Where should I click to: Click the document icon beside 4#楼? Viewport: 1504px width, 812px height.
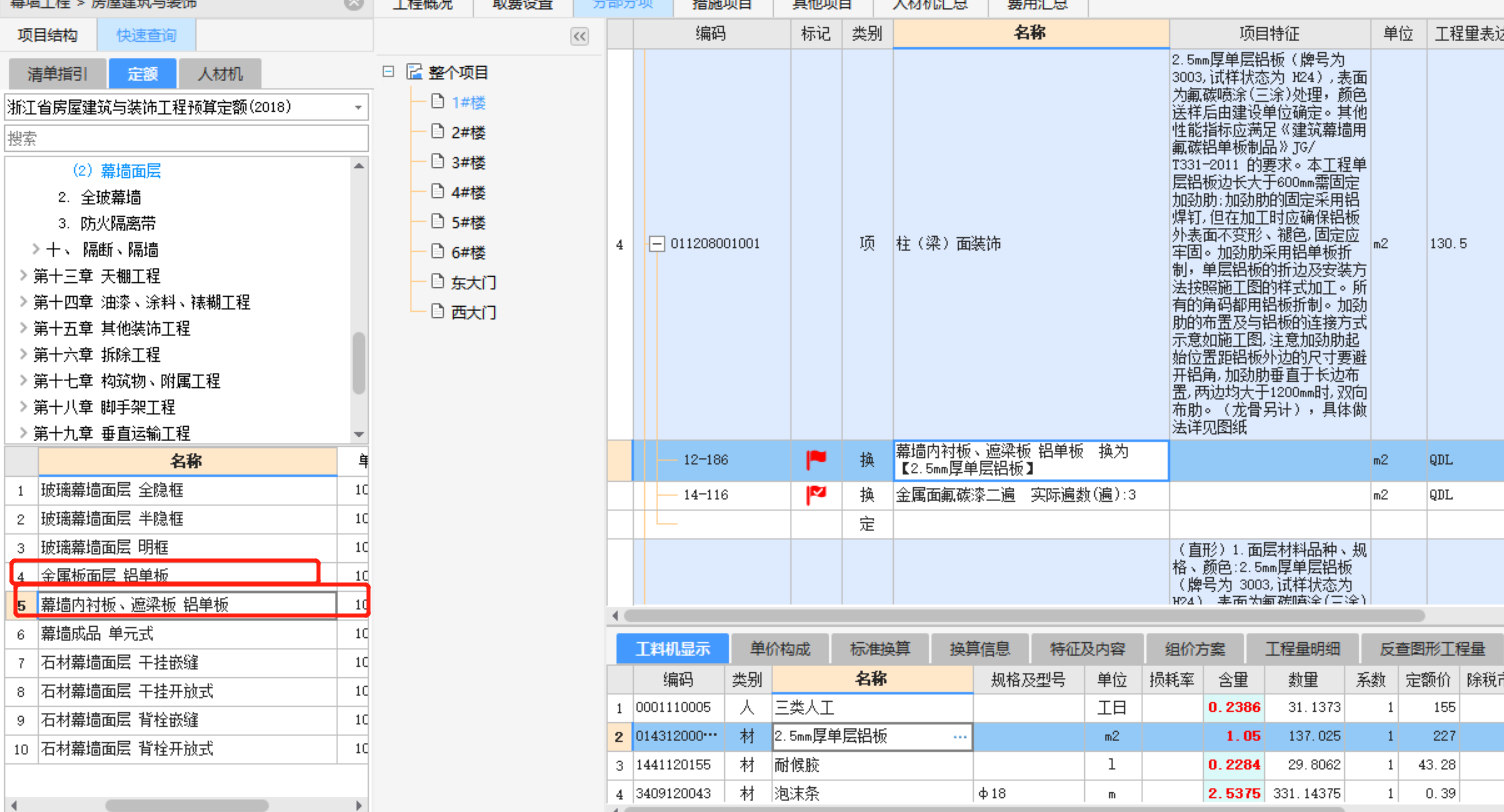pyautogui.click(x=437, y=191)
